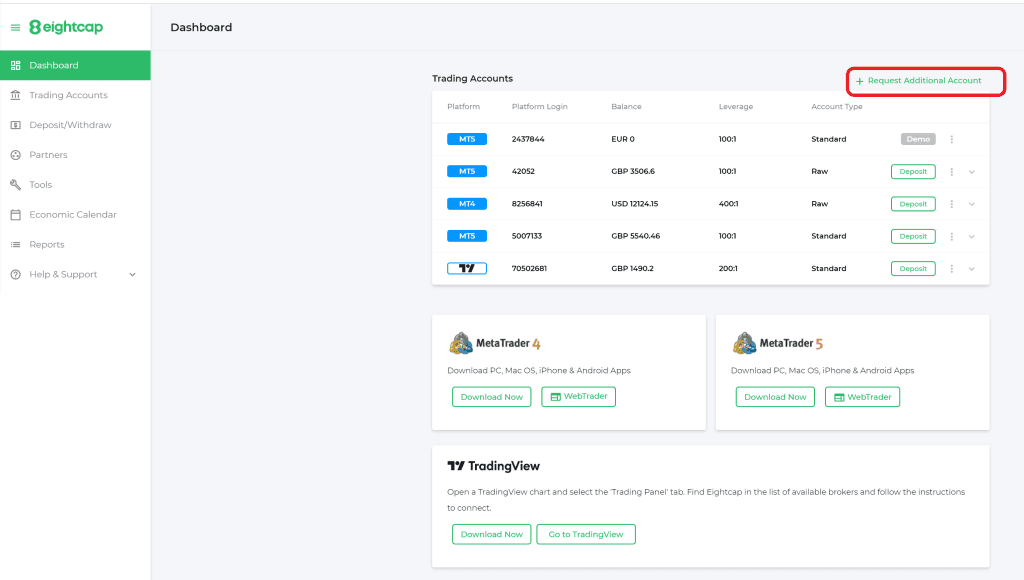Image resolution: width=1024 pixels, height=580 pixels.
Task: Open MetaTrader 4 WebTrader
Action: (x=579, y=396)
